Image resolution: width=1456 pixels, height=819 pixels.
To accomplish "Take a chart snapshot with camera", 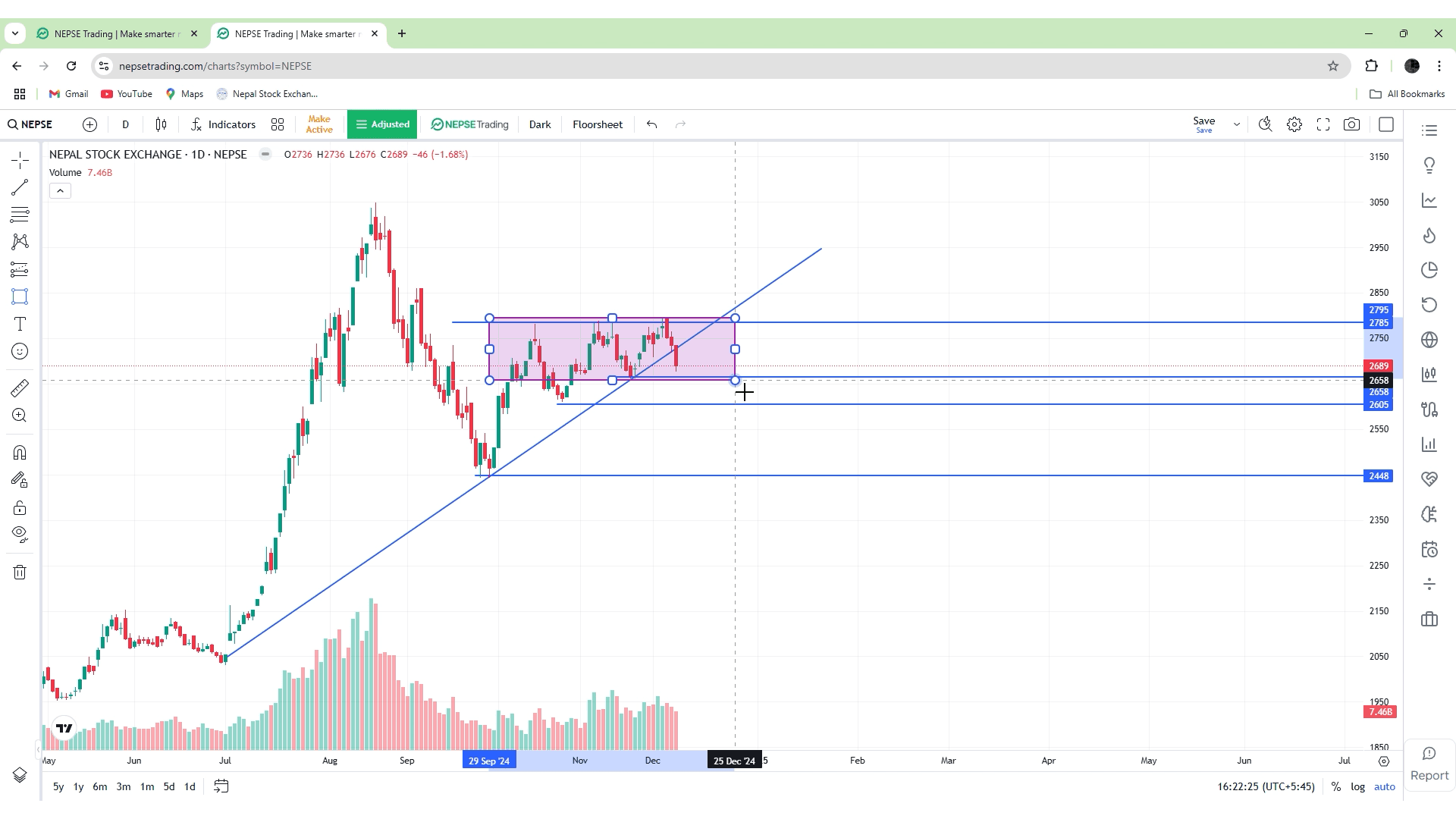I will coord(1351,124).
